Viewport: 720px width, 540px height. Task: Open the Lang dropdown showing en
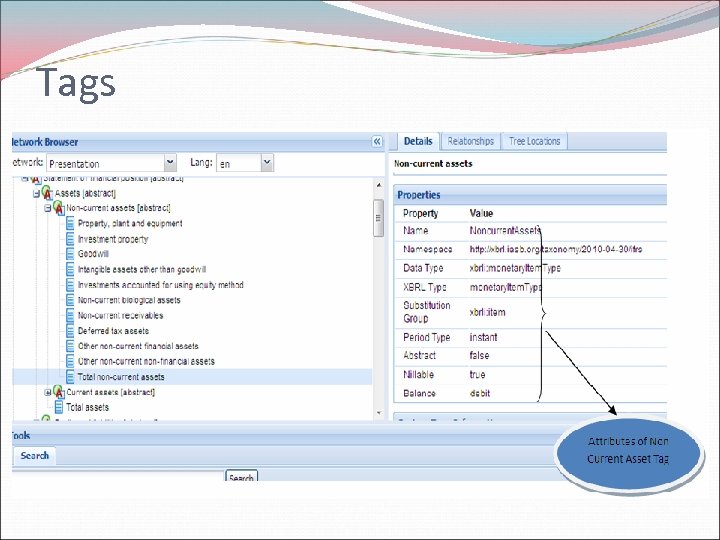pyautogui.click(x=267, y=163)
